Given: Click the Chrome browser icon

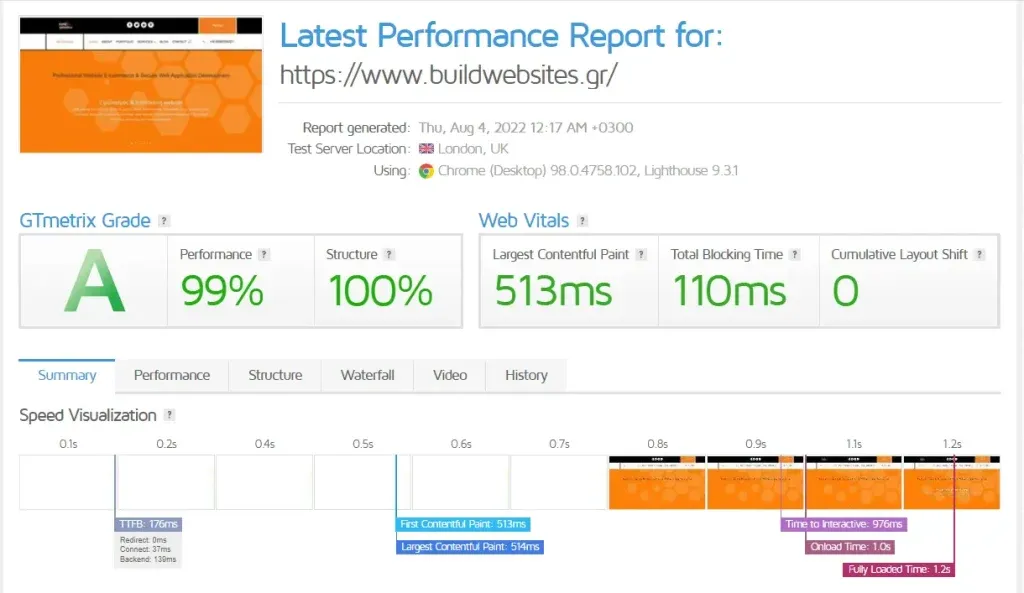Looking at the screenshot, I should click(x=425, y=170).
